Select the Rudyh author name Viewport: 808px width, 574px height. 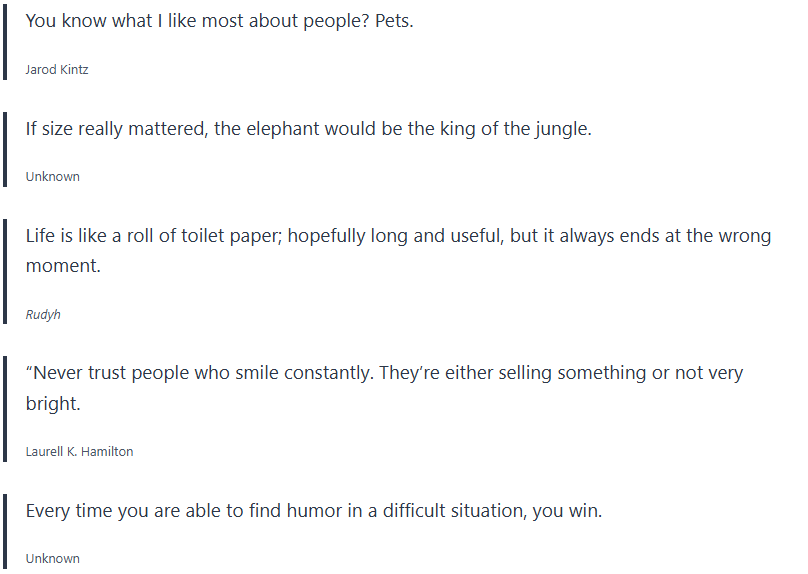(x=43, y=314)
